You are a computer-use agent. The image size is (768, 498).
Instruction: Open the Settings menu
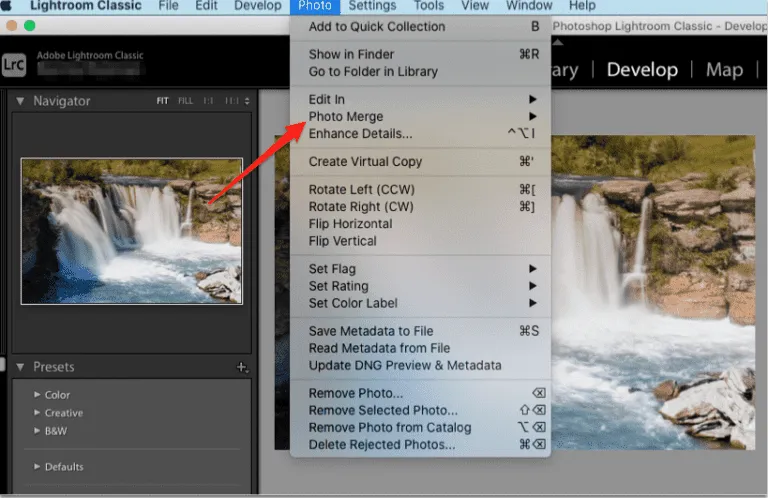point(372,6)
